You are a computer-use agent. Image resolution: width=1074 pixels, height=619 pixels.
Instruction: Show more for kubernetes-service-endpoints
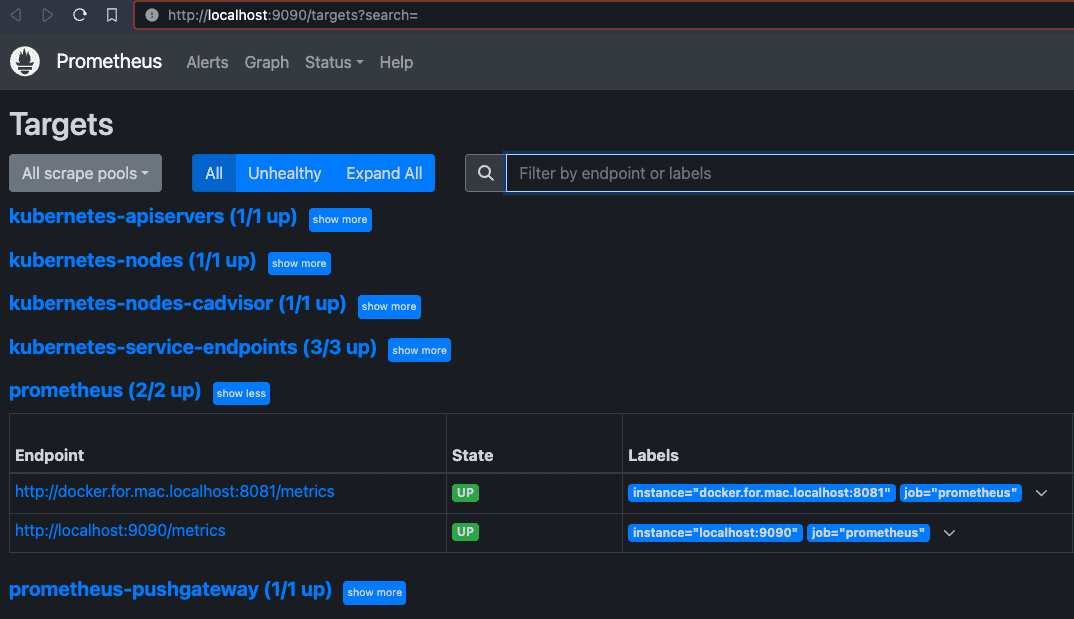click(x=419, y=350)
